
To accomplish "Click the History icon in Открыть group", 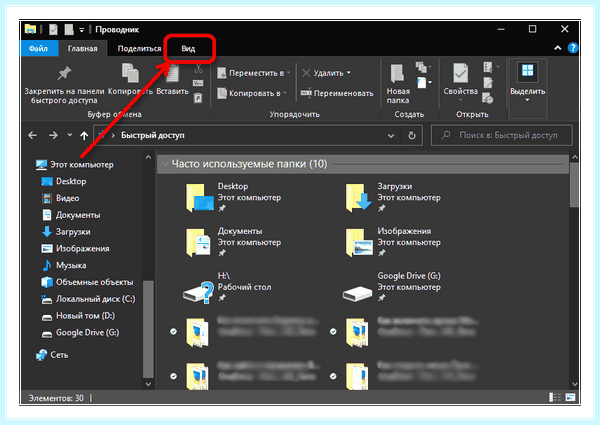I will click(488, 98).
